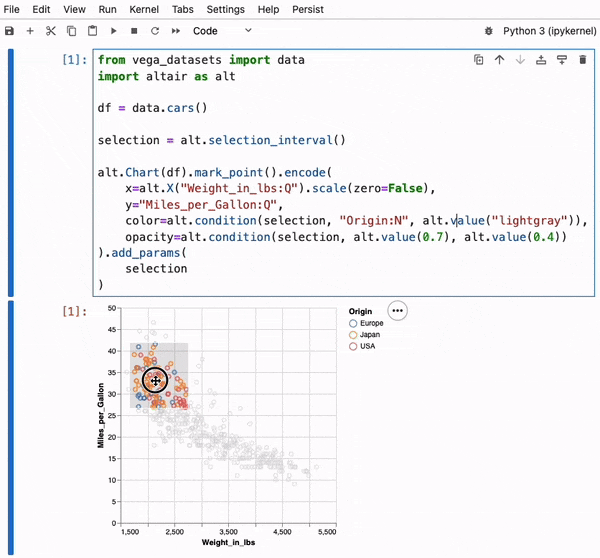The height and width of the screenshot is (558, 600).
Task: Open the Help menu
Action: tap(268, 9)
